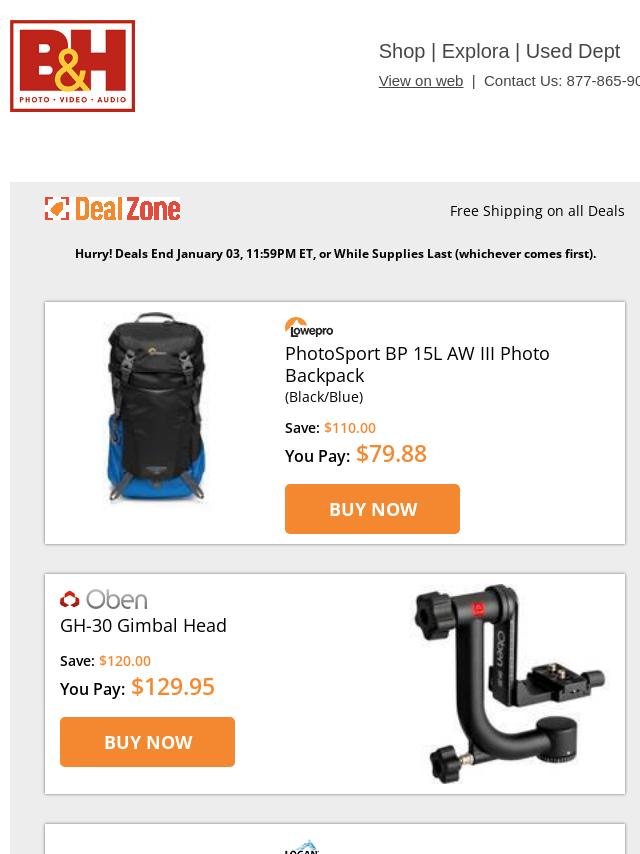Click Buy Now for the PhotoSport backpack
Image resolution: width=640 pixels, height=854 pixels.
[373, 509]
